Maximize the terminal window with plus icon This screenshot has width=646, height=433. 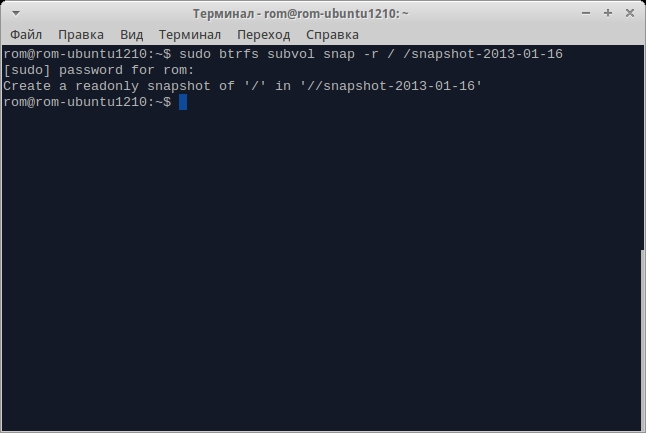click(608, 13)
